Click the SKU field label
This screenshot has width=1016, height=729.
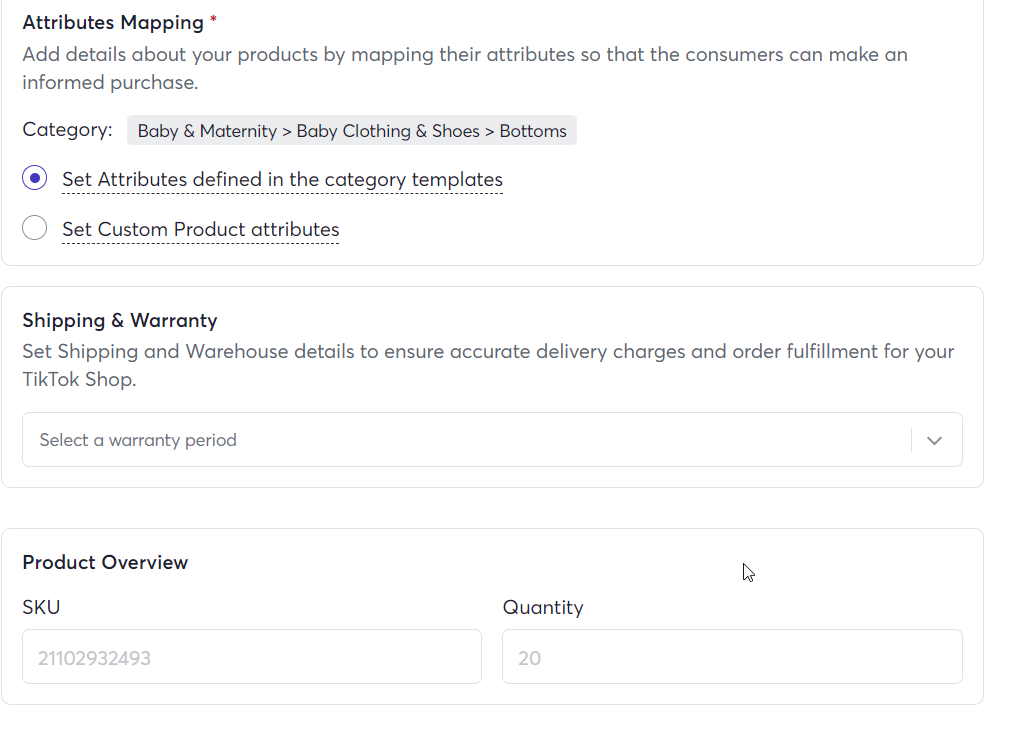click(x=41, y=607)
